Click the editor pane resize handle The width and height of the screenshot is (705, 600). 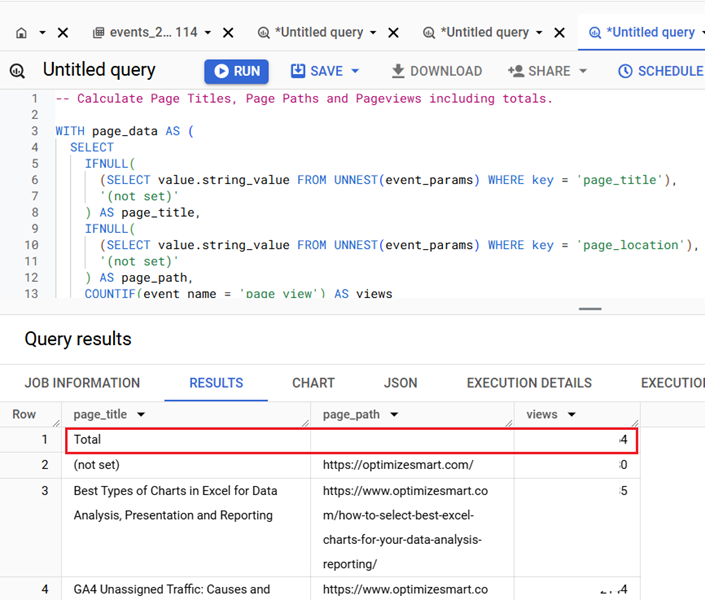(x=590, y=308)
